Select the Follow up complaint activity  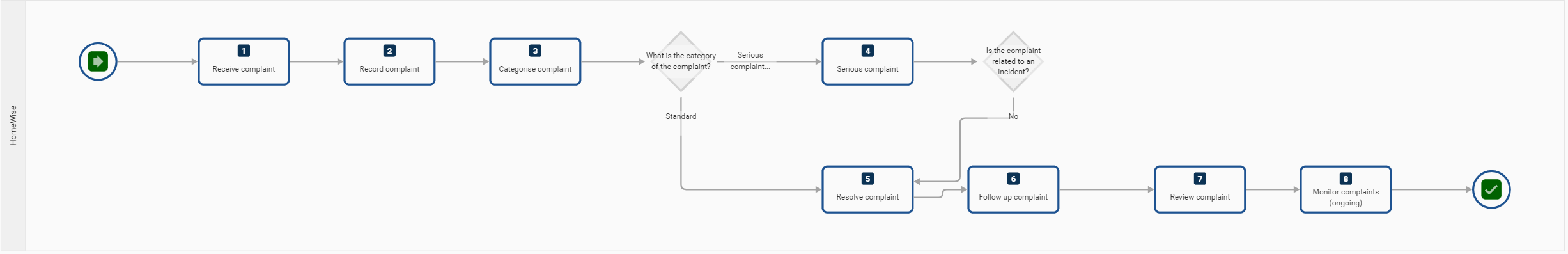[x=1013, y=189]
